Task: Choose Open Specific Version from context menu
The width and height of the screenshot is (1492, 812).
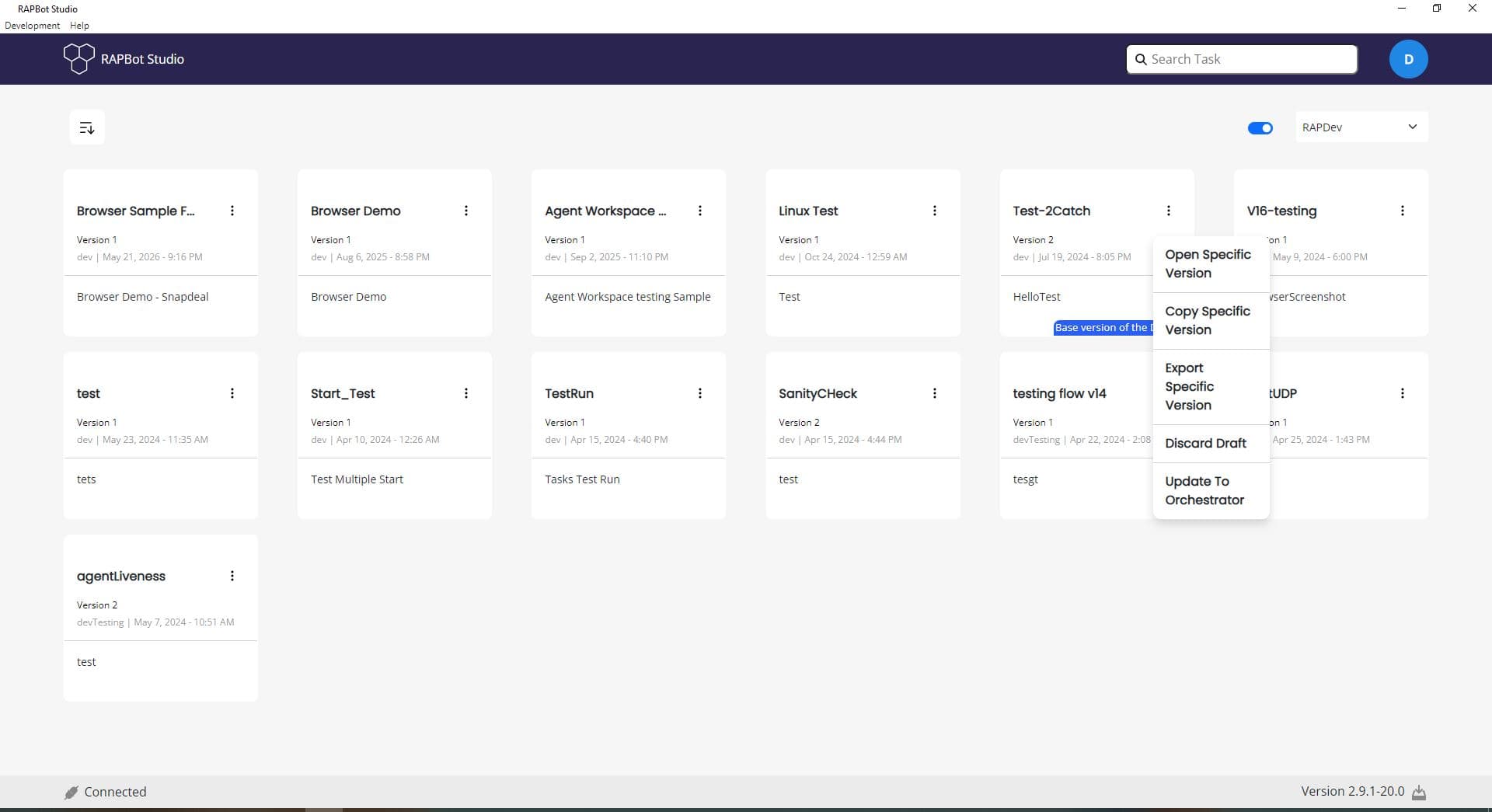Action: pyautogui.click(x=1211, y=264)
